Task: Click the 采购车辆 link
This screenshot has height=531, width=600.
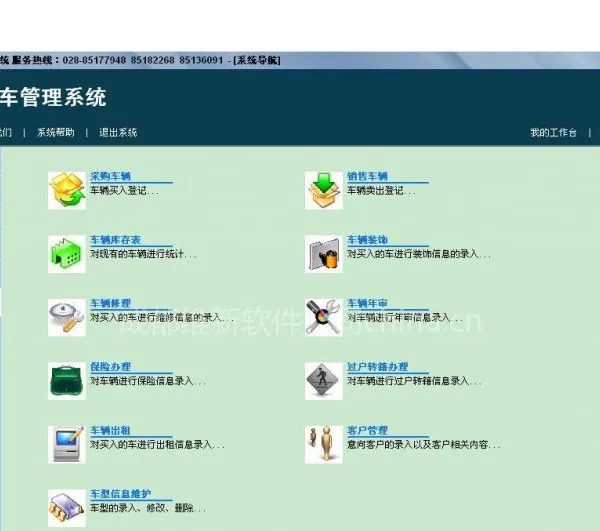Action: pos(111,176)
